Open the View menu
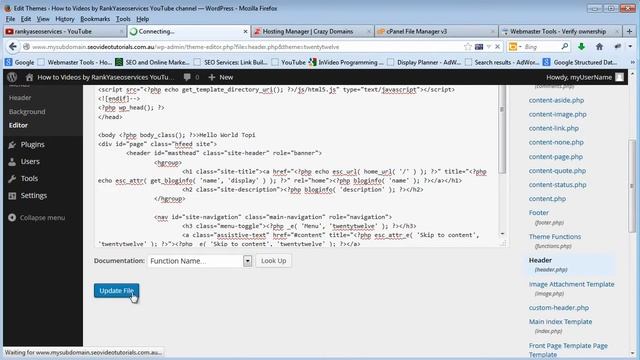The height and width of the screenshot is (360, 640). coord(43,19)
